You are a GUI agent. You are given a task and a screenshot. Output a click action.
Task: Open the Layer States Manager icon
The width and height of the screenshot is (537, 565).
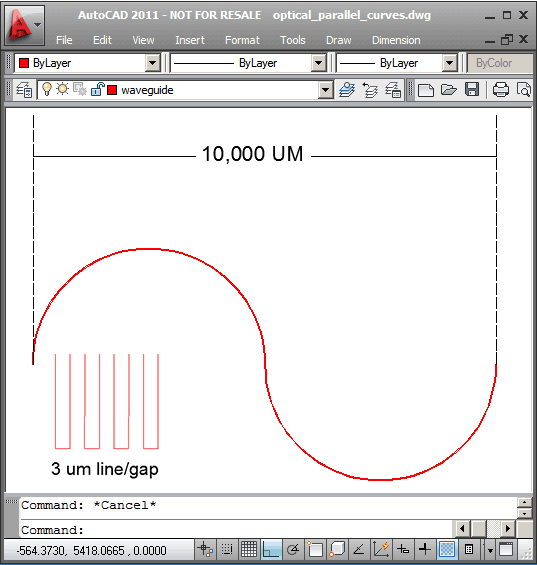coord(393,90)
